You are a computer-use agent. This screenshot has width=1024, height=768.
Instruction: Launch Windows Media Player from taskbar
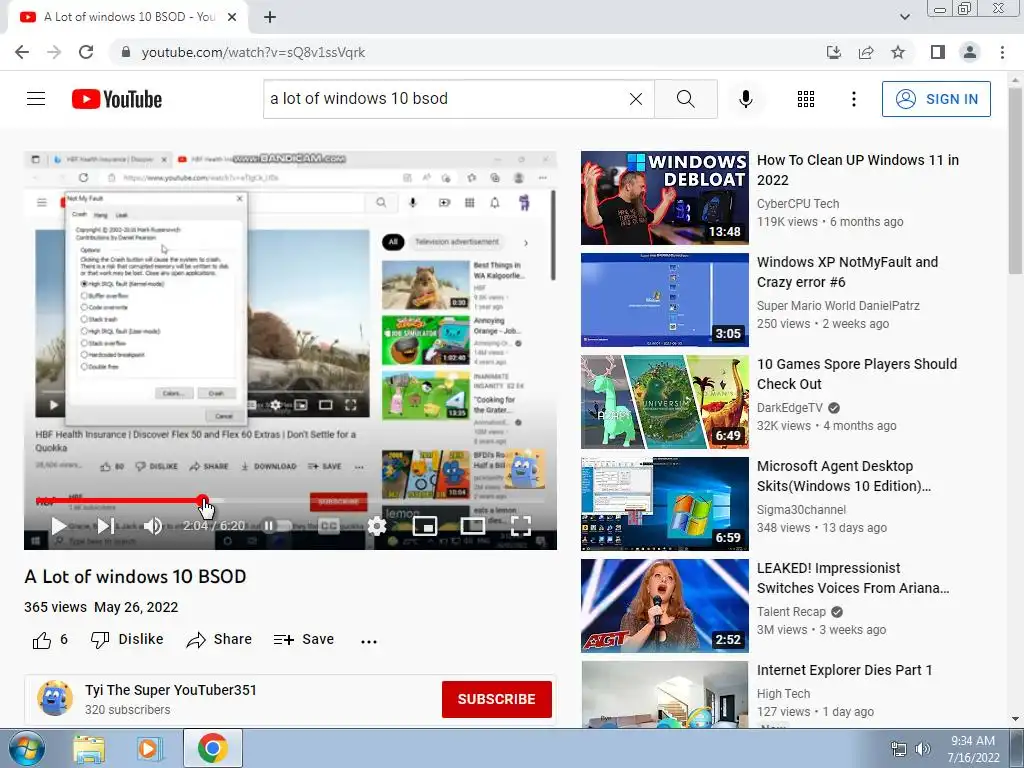click(150, 749)
